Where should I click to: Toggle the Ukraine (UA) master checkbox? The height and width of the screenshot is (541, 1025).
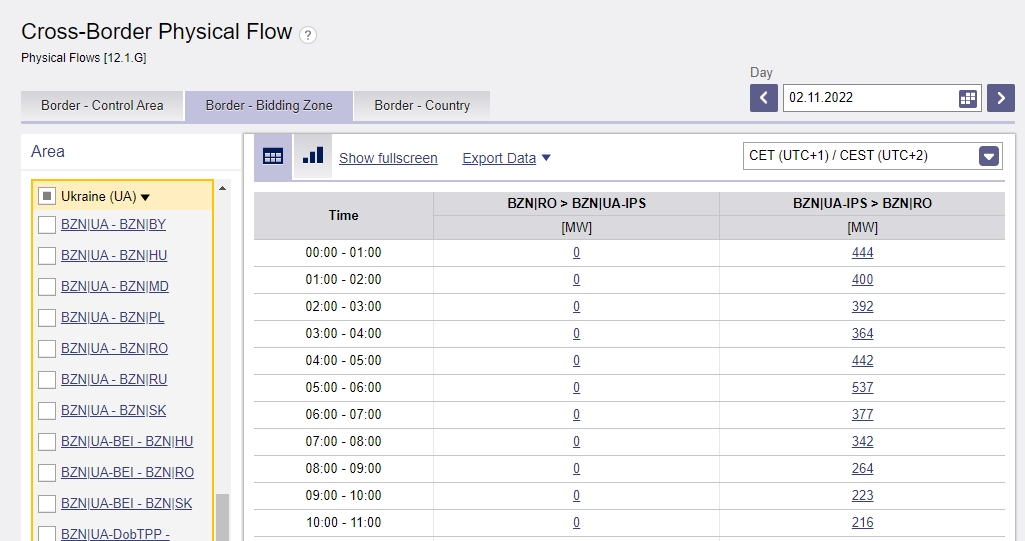click(x=47, y=196)
